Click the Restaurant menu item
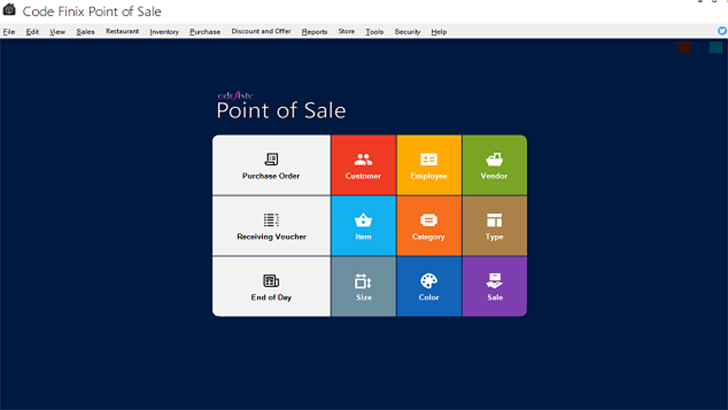 pyautogui.click(x=122, y=32)
